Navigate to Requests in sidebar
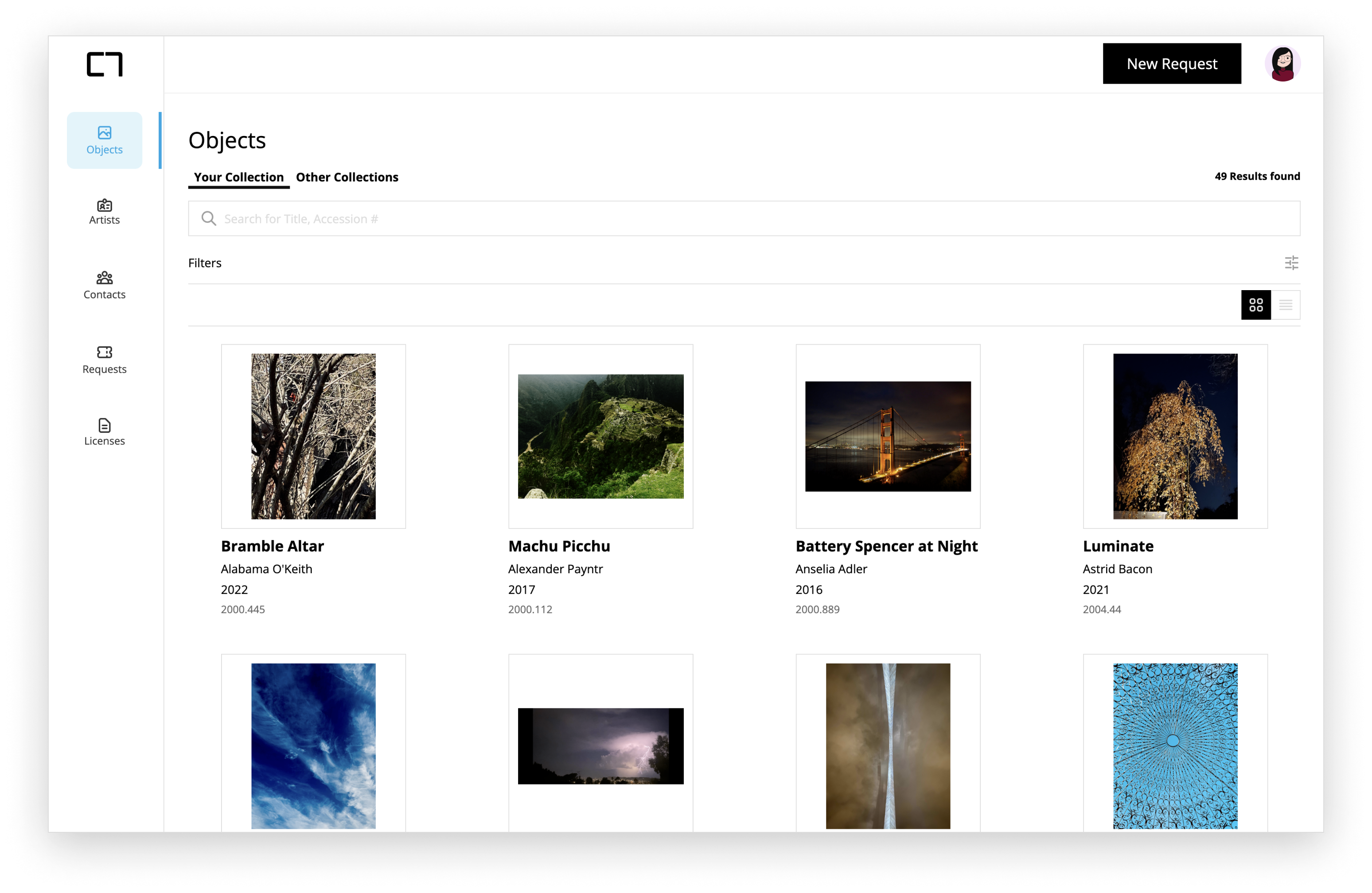 [104, 360]
